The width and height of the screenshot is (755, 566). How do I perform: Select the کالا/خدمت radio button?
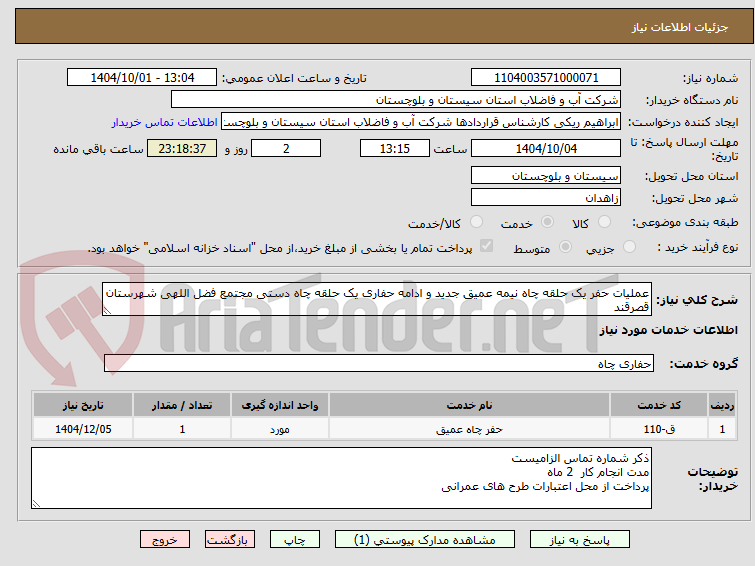[x=476, y=222]
